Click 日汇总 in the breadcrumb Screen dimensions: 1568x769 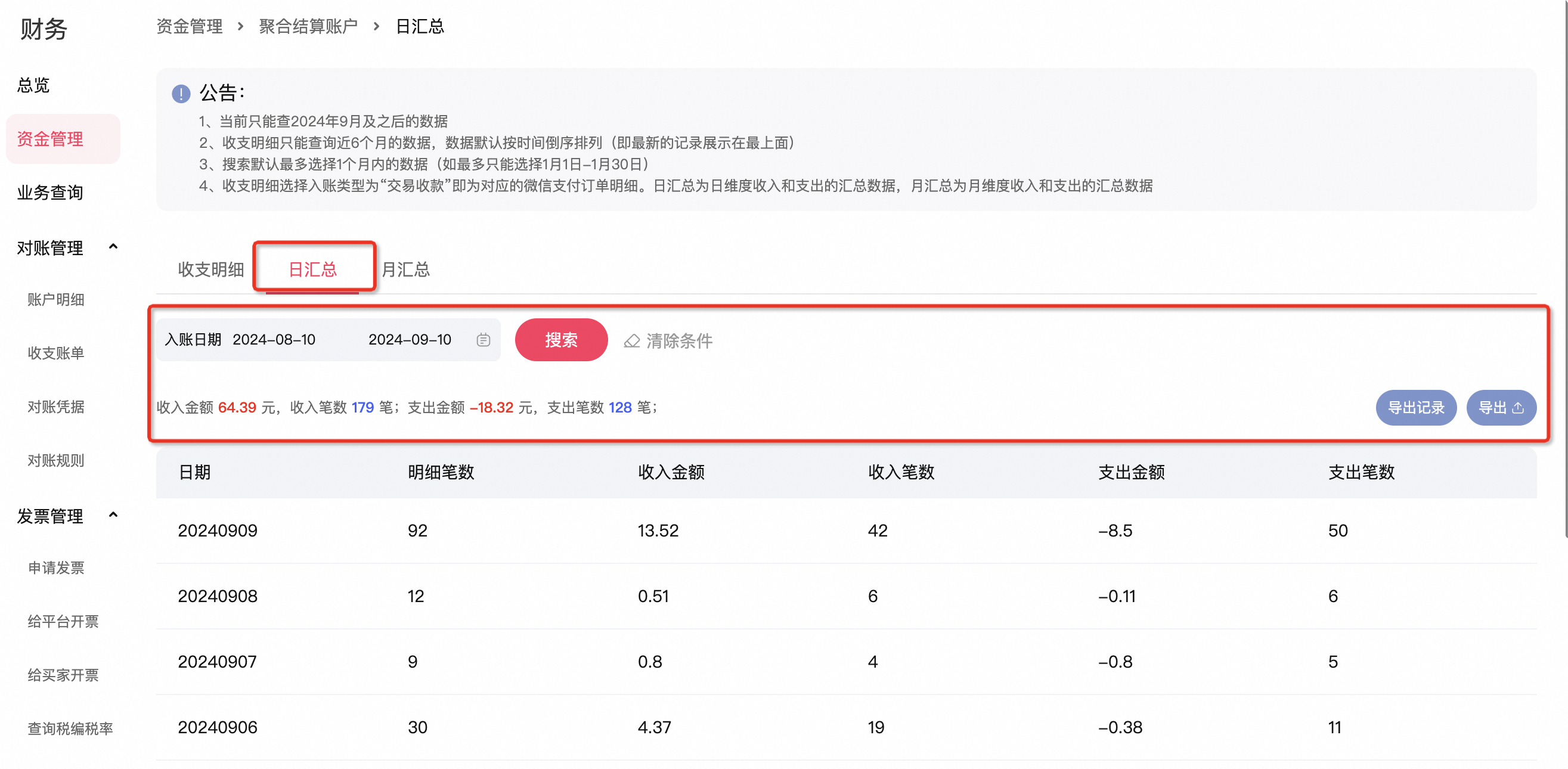pyautogui.click(x=419, y=26)
